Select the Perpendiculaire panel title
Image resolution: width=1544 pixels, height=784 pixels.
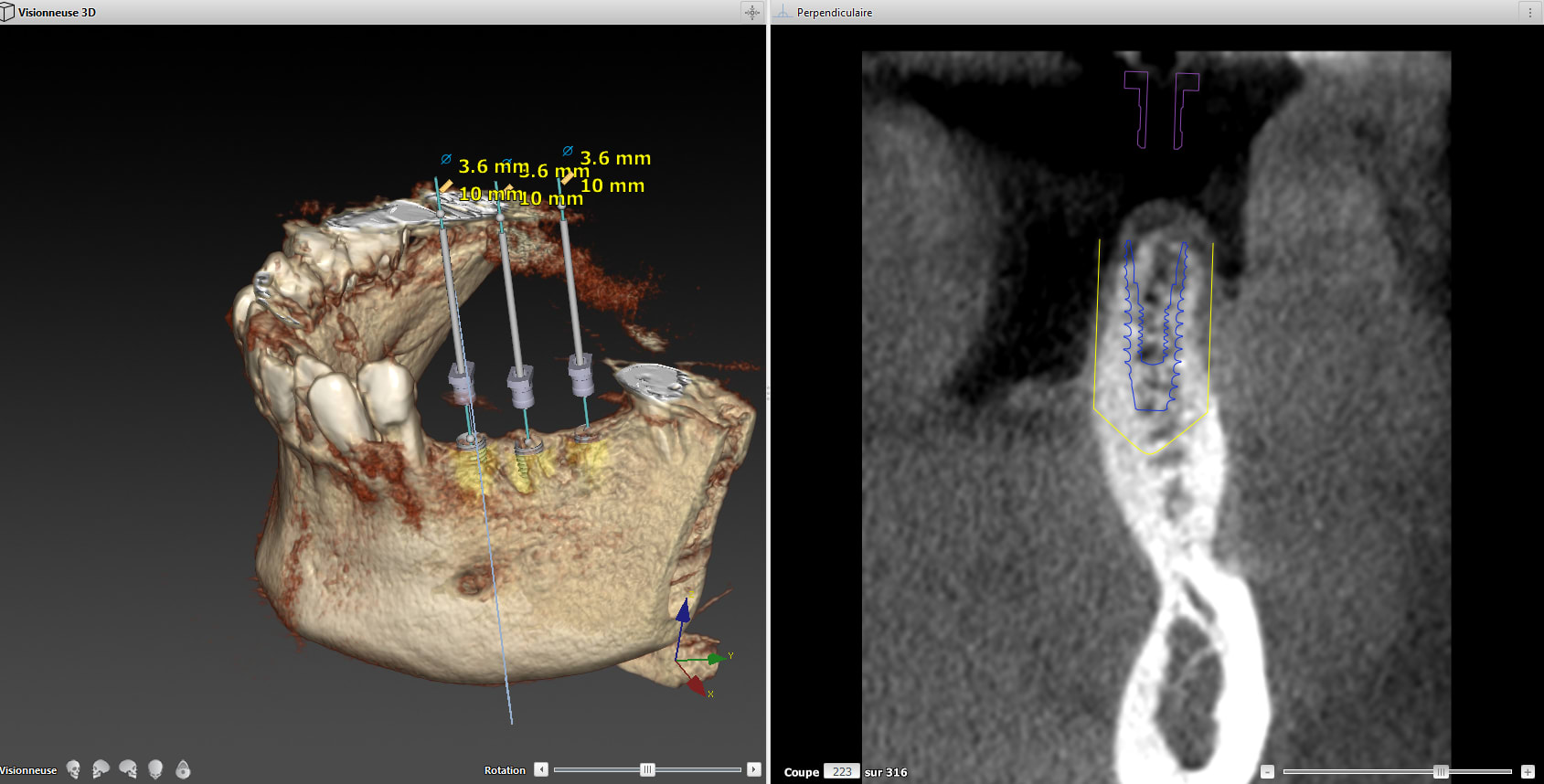click(x=834, y=13)
